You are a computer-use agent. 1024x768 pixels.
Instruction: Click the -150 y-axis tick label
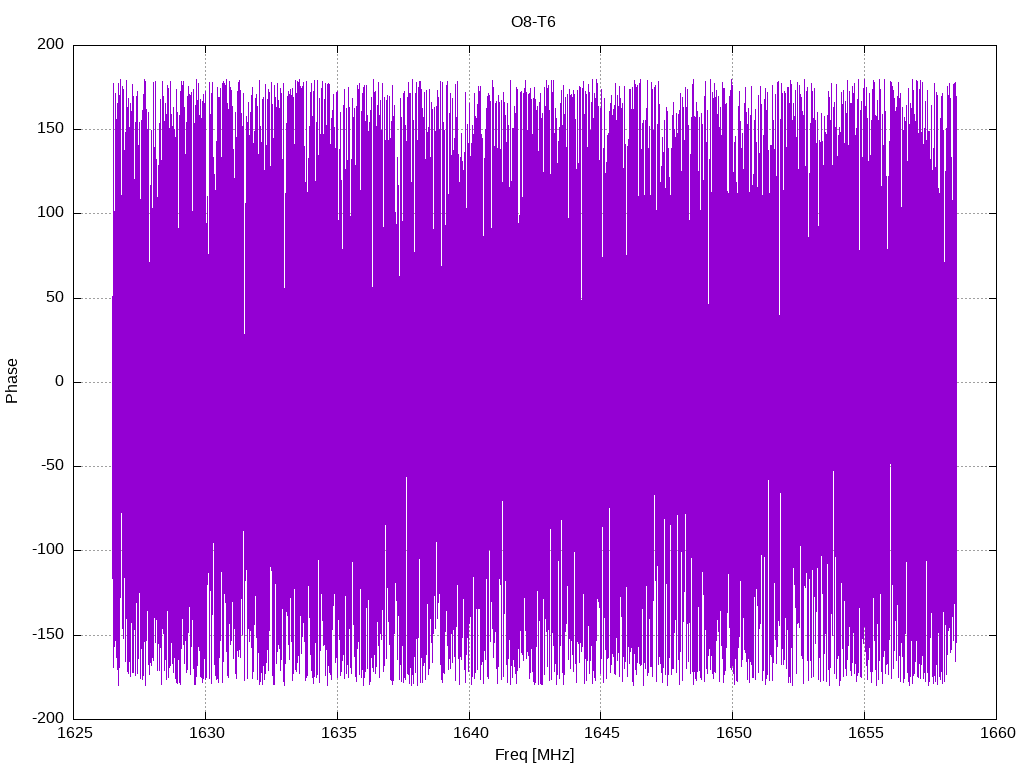pyautogui.click(x=48, y=635)
